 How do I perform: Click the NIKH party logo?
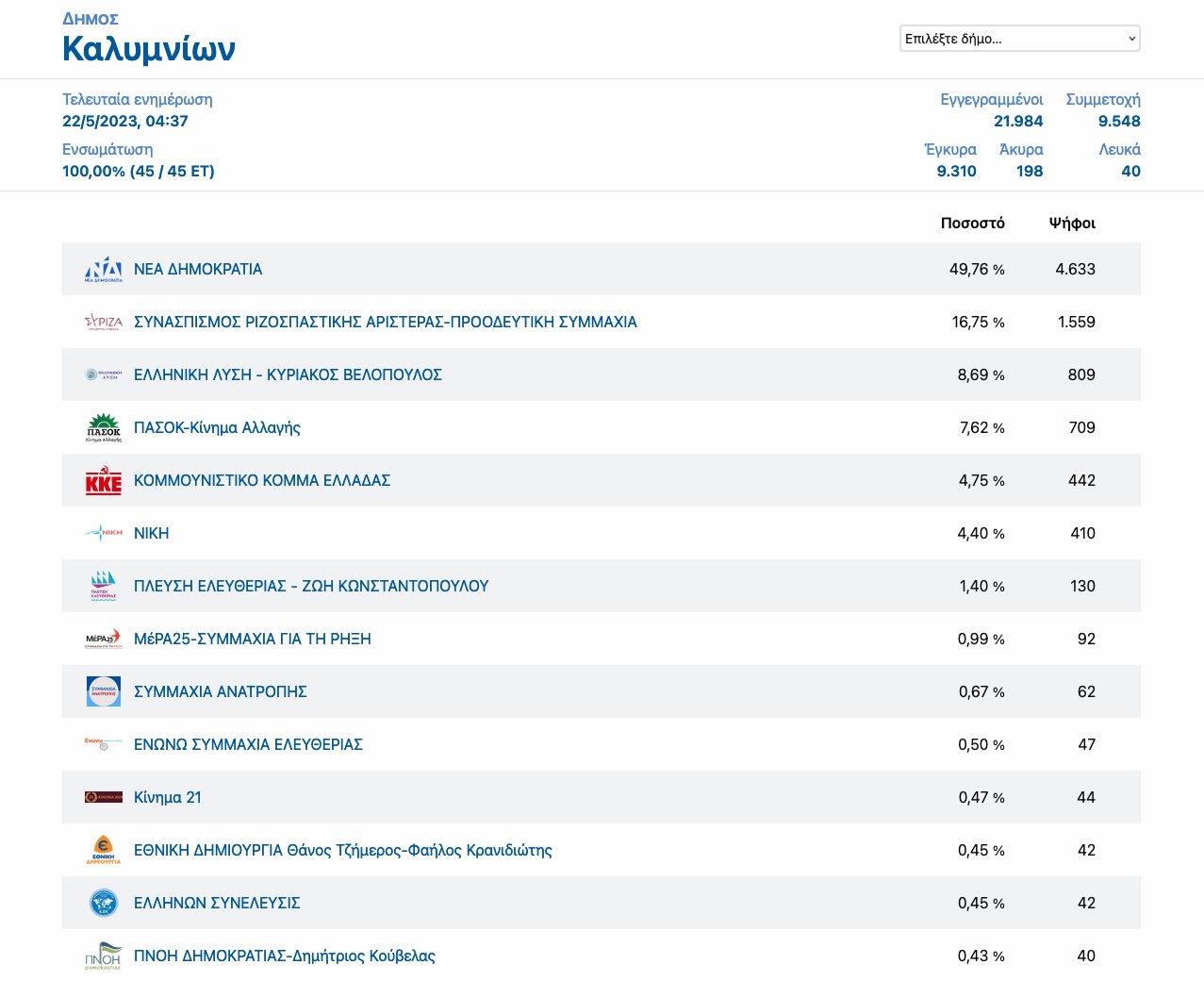click(x=104, y=533)
